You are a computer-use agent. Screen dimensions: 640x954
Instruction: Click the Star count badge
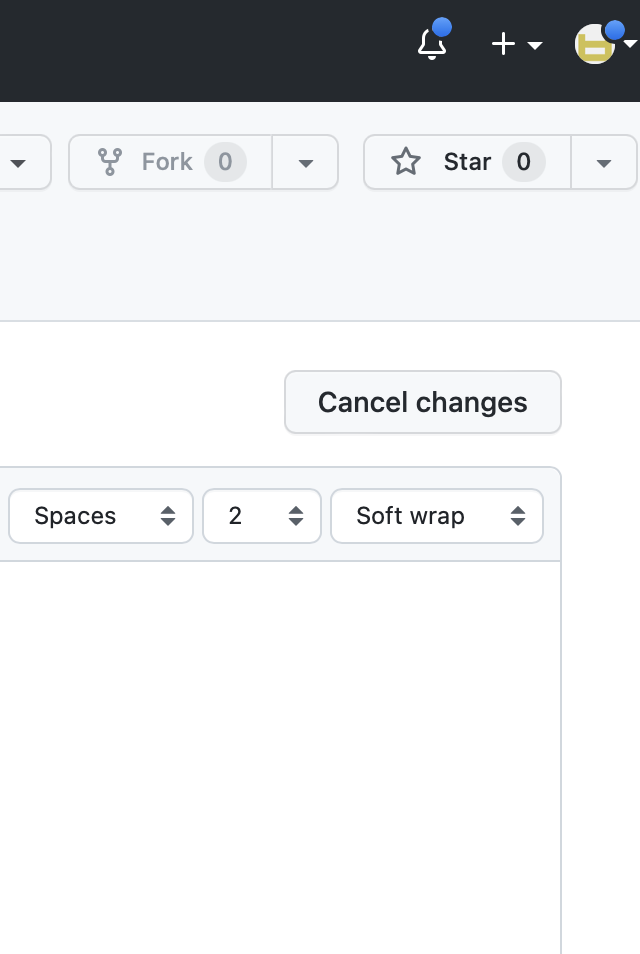[523, 162]
